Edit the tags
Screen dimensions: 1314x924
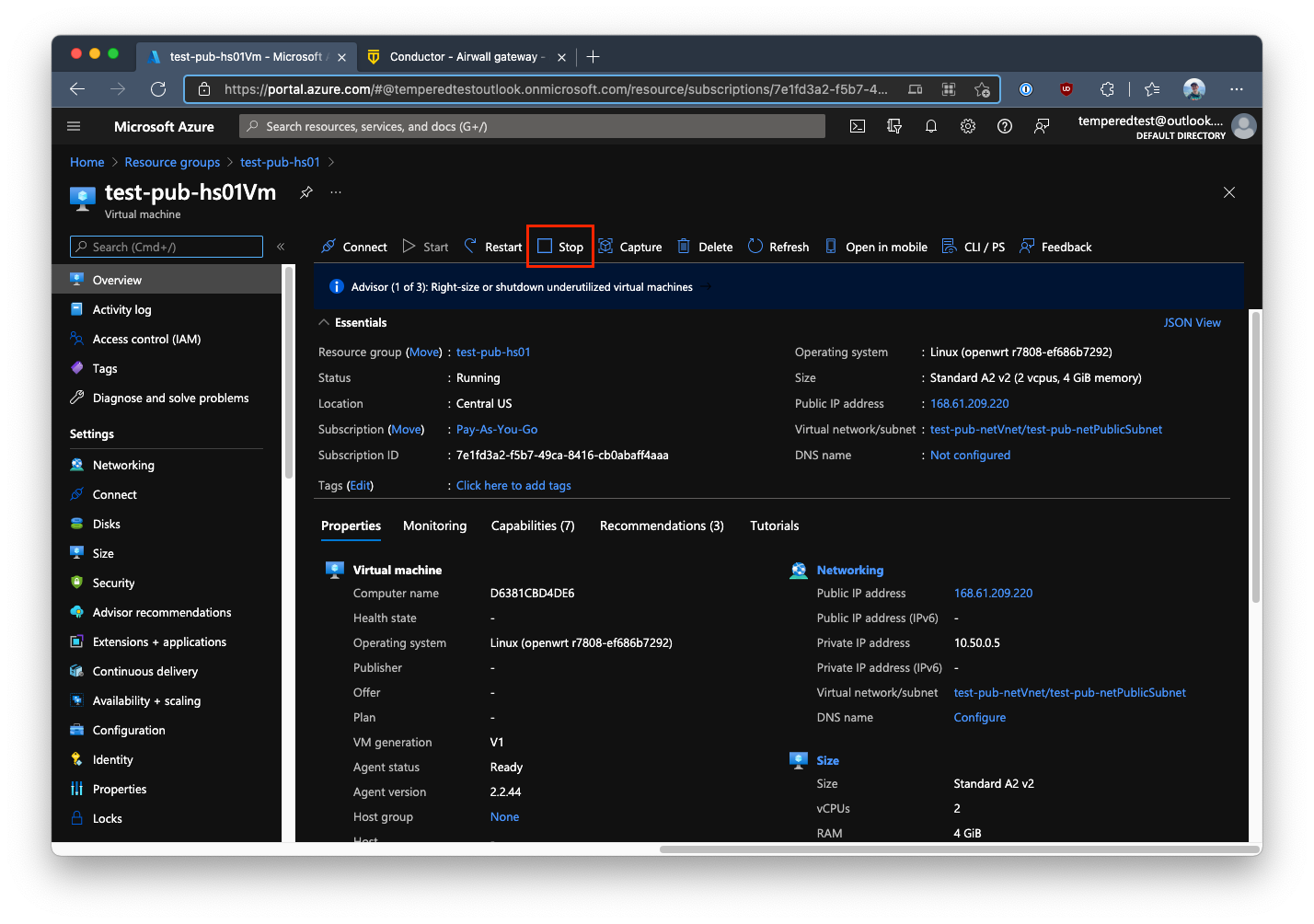360,485
